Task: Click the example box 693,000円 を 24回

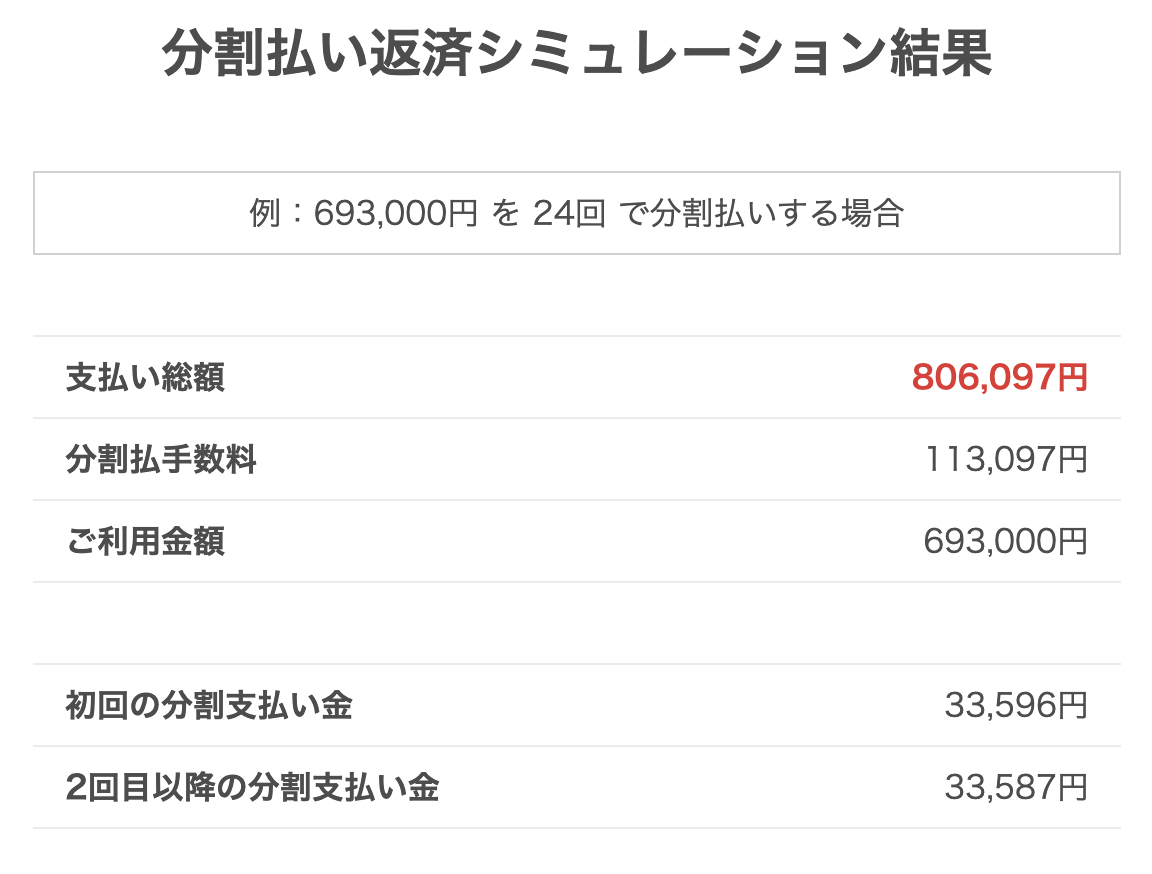Action: pos(577,213)
